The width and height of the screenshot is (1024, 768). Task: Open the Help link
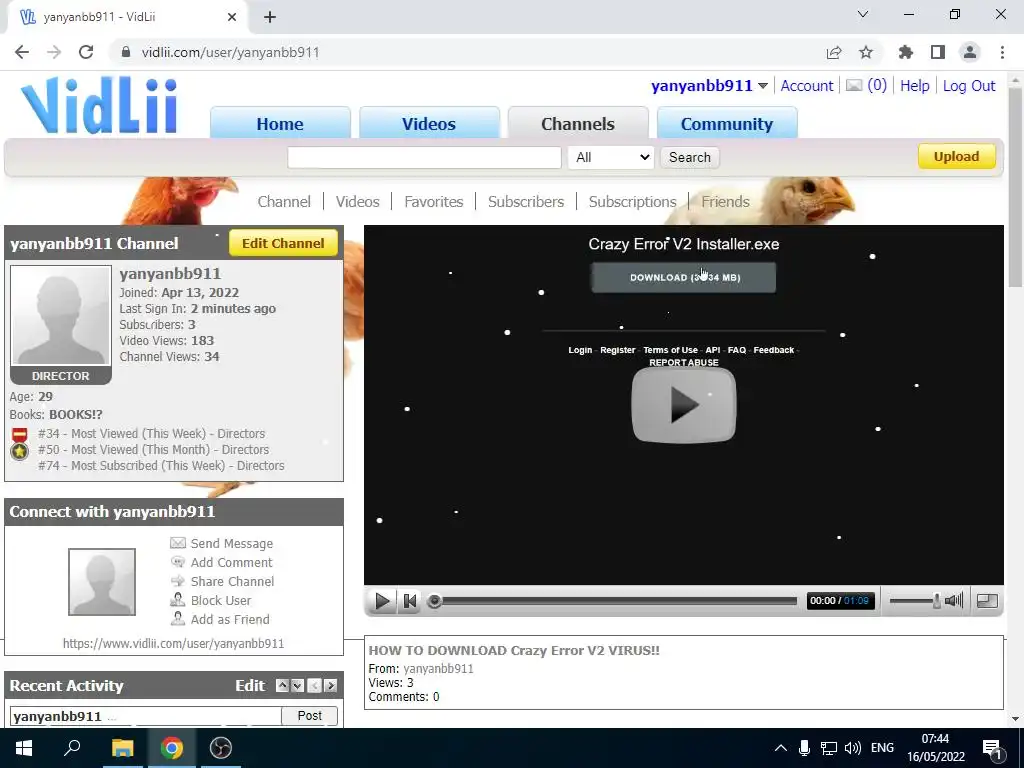click(x=914, y=86)
